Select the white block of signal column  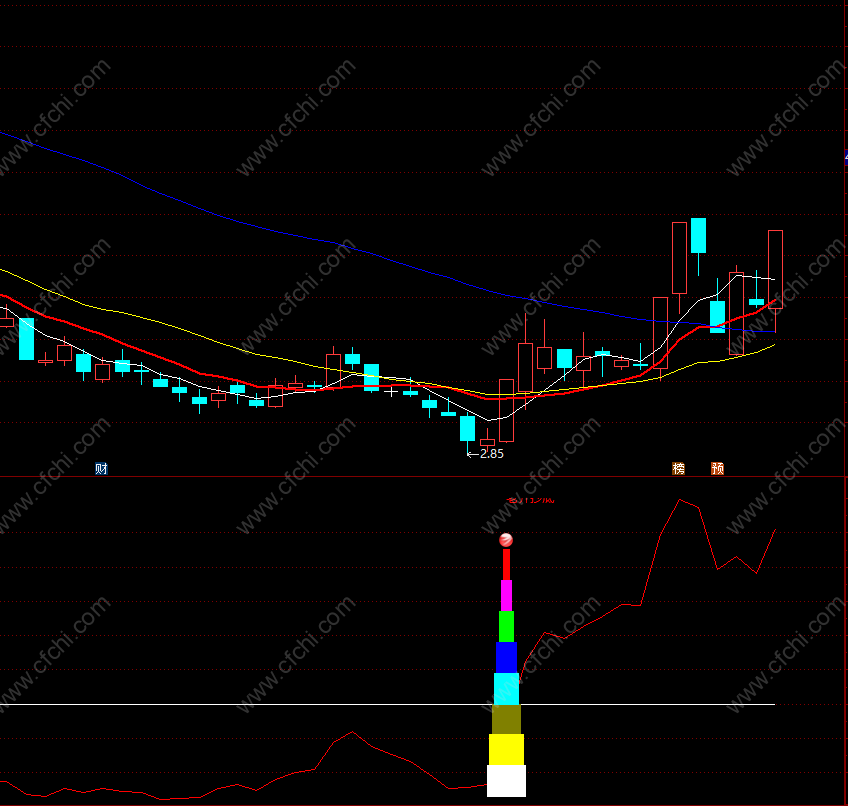coord(506,781)
